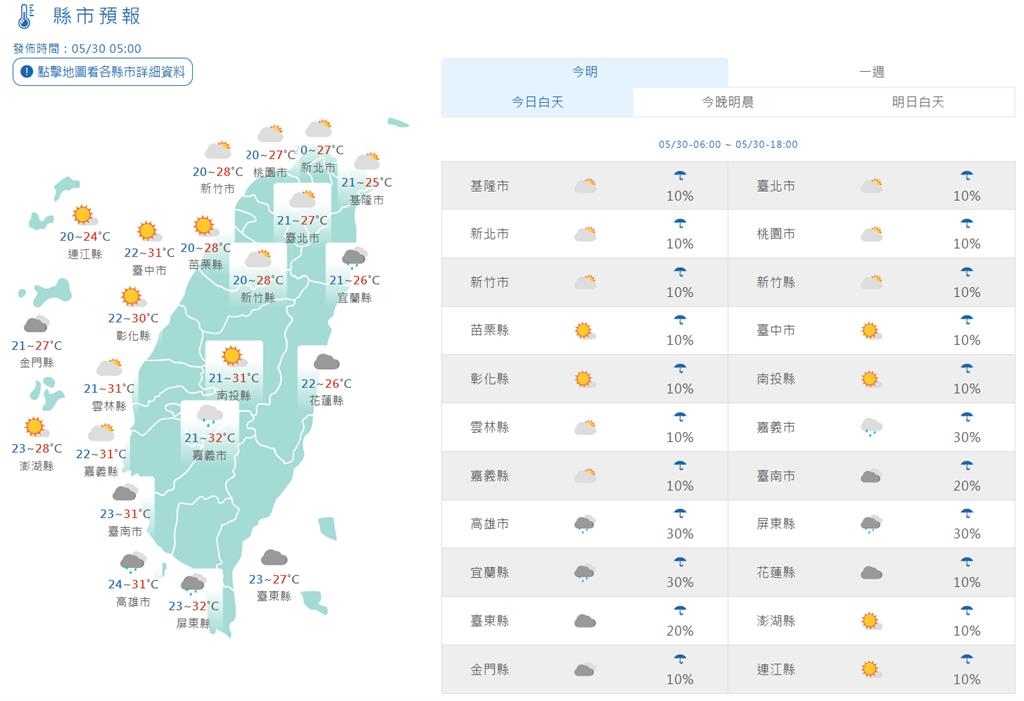Click the umbrella icon in the 基隆市 row

click(x=681, y=177)
